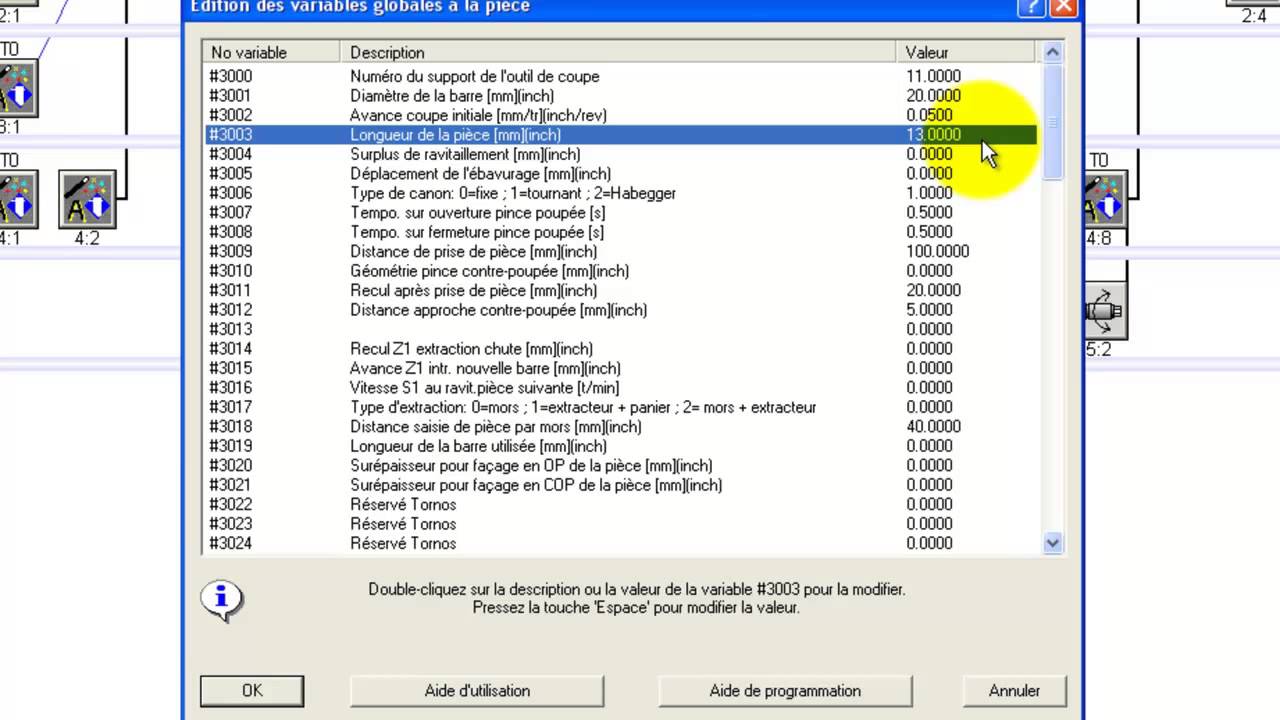Select row #3019 Longueur de la barre utilisée
Viewport: 1280px width, 720px height.
(x=621, y=447)
